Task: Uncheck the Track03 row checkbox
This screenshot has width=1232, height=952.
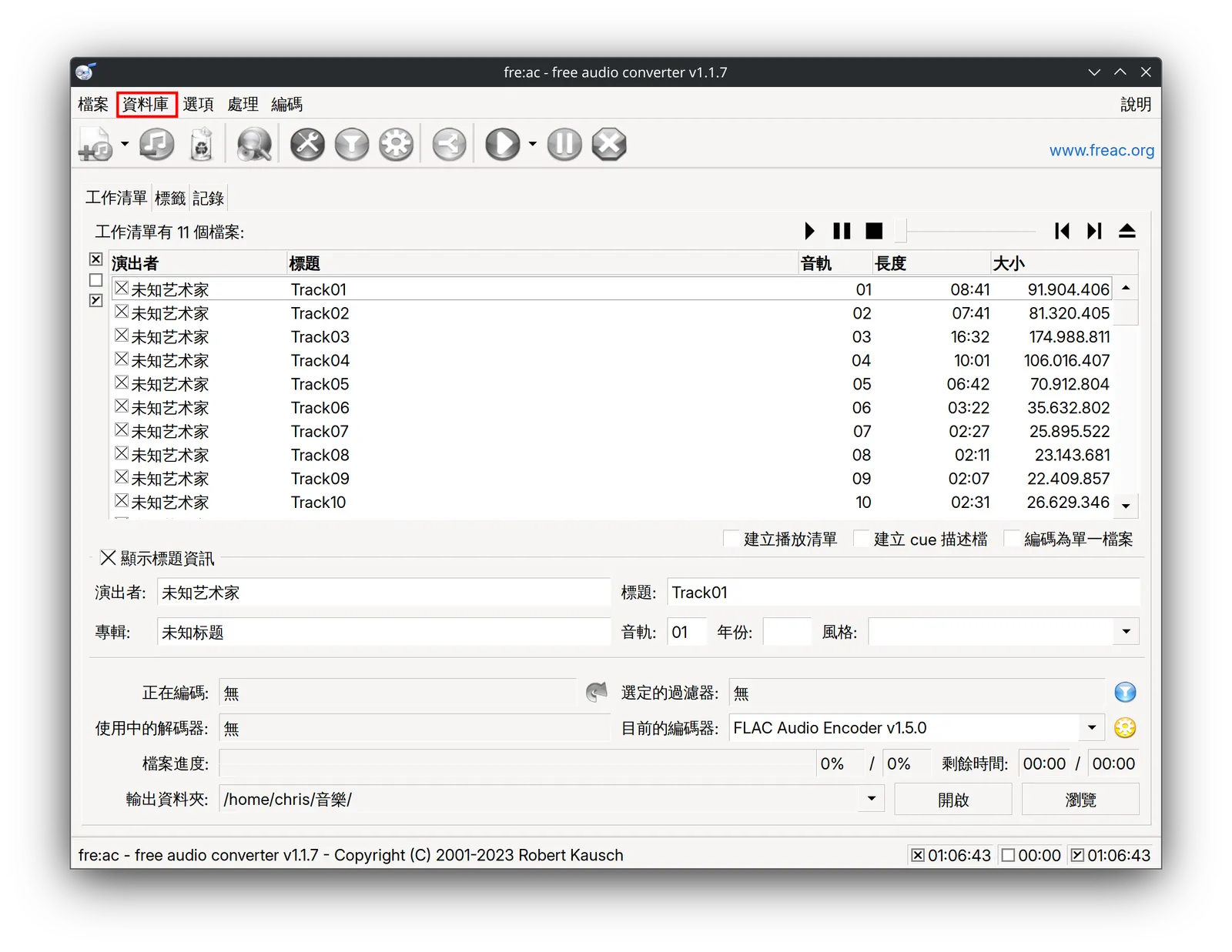Action: (x=122, y=336)
